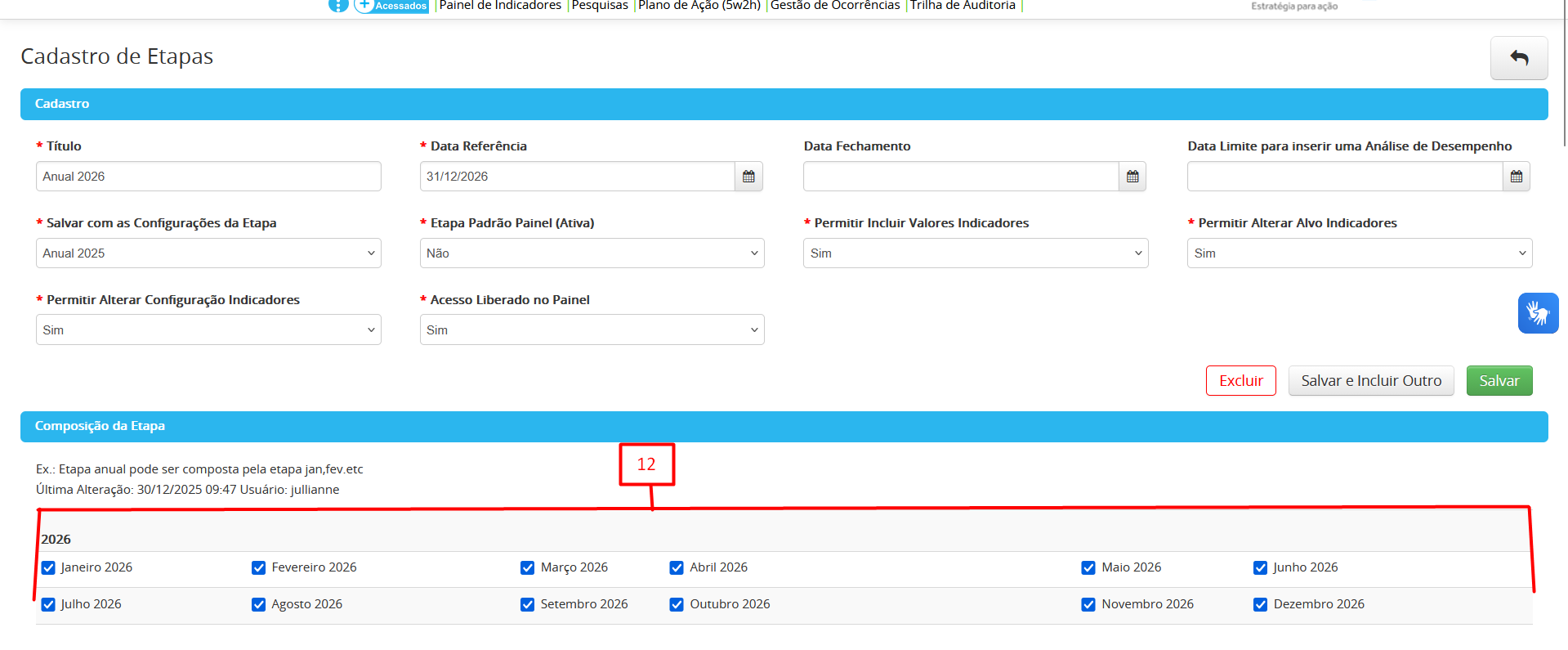
Task: Open the Etapa Padrão Painel dropdown
Action: click(592, 253)
